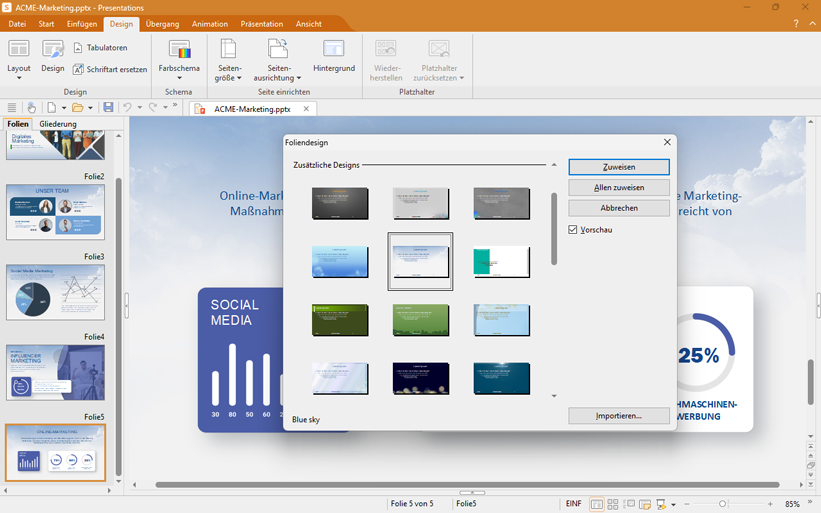This screenshot has width=821, height=513.
Task: Click Schriftart ersetzen icon
Action: coord(78,69)
